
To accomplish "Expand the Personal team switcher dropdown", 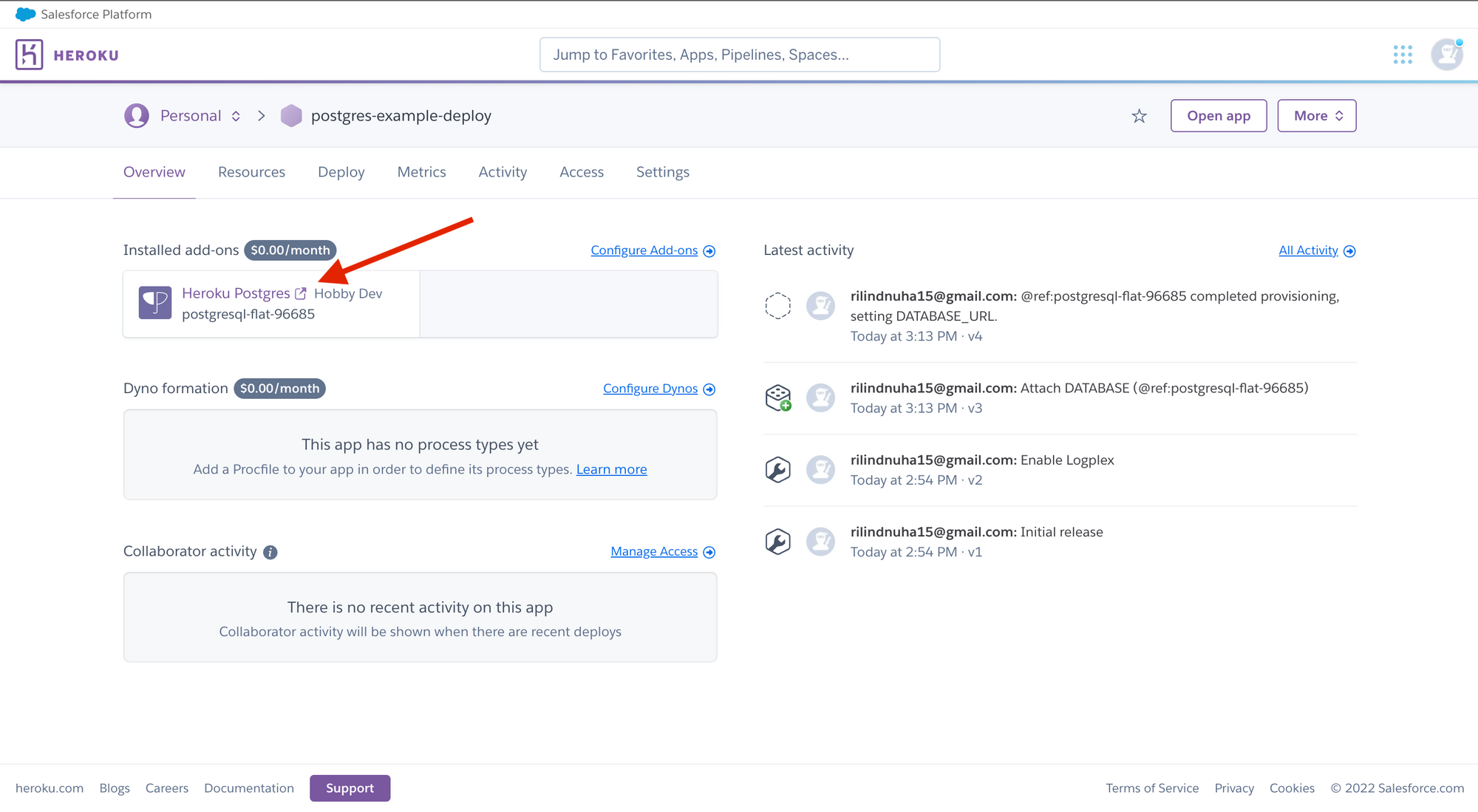I will click(x=236, y=116).
